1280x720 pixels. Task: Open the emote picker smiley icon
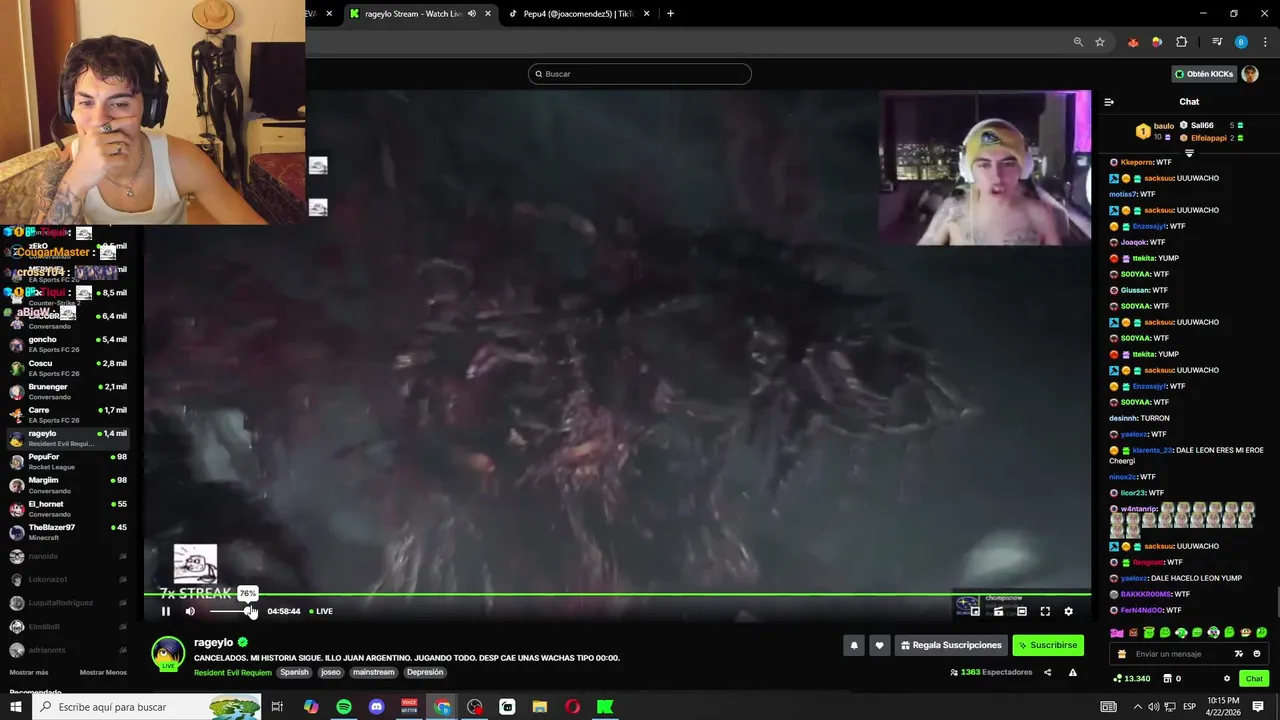click(x=1257, y=654)
